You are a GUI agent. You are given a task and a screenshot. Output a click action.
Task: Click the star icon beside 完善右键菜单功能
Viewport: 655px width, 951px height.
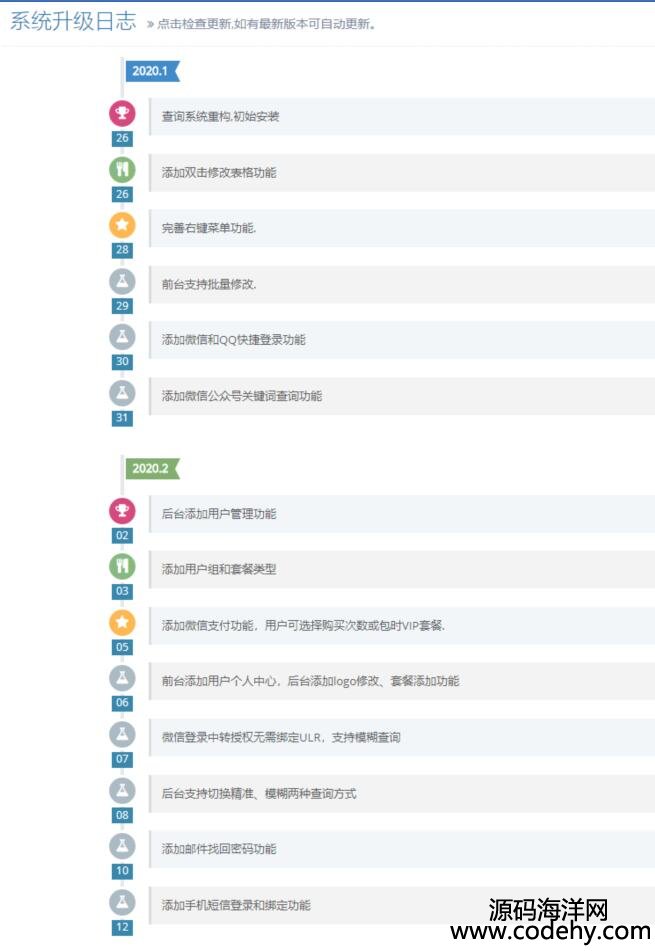(x=122, y=225)
